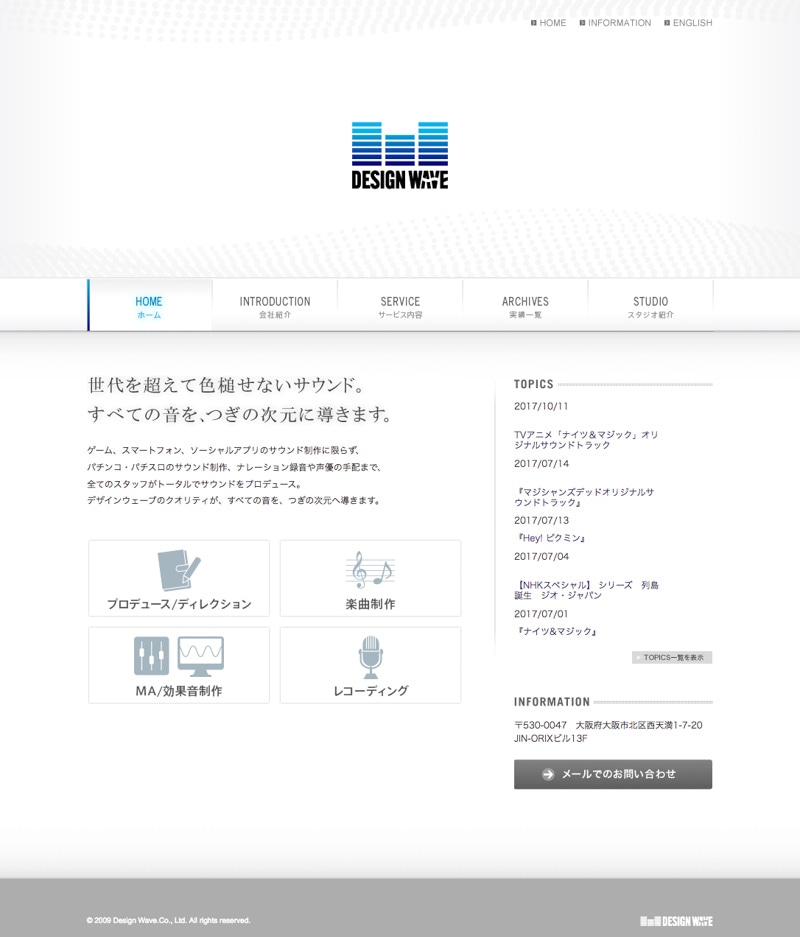Click the treble clef music icon
Screen dimensions: 800x937
(x=370, y=569)
